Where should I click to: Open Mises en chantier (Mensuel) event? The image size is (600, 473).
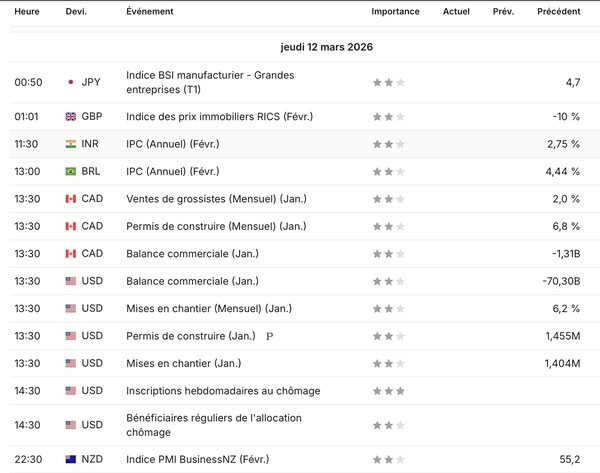pyautogui.click(x=209, y=308)
